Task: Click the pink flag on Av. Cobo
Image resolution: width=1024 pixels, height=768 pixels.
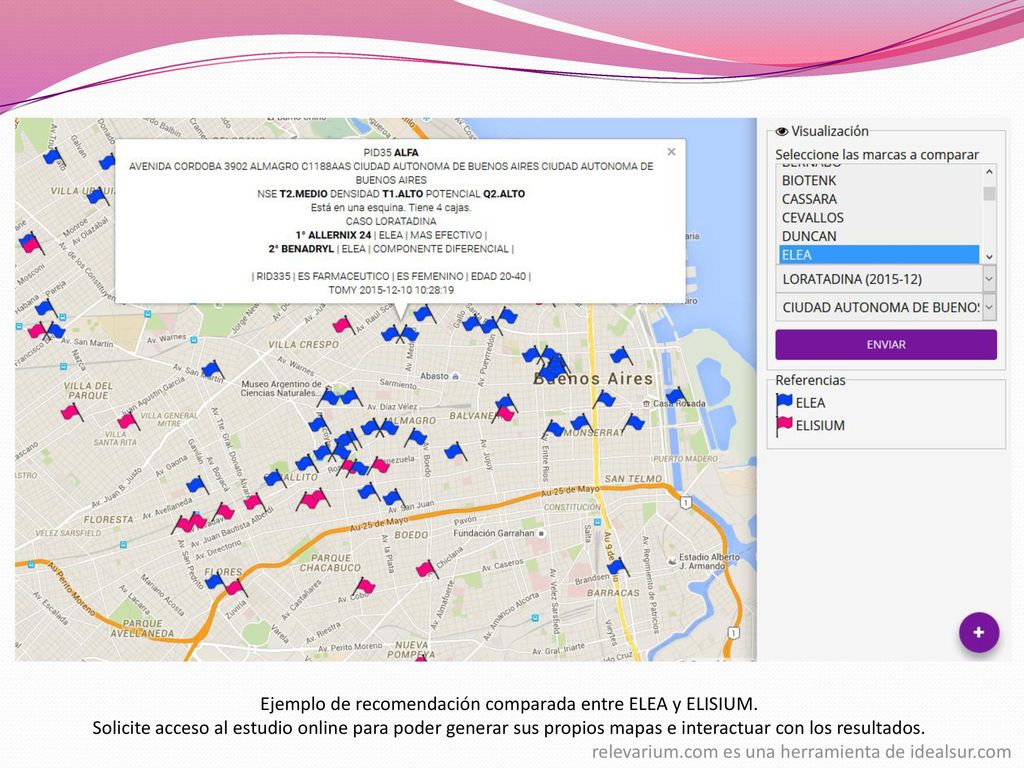Action: pos(364,586)
